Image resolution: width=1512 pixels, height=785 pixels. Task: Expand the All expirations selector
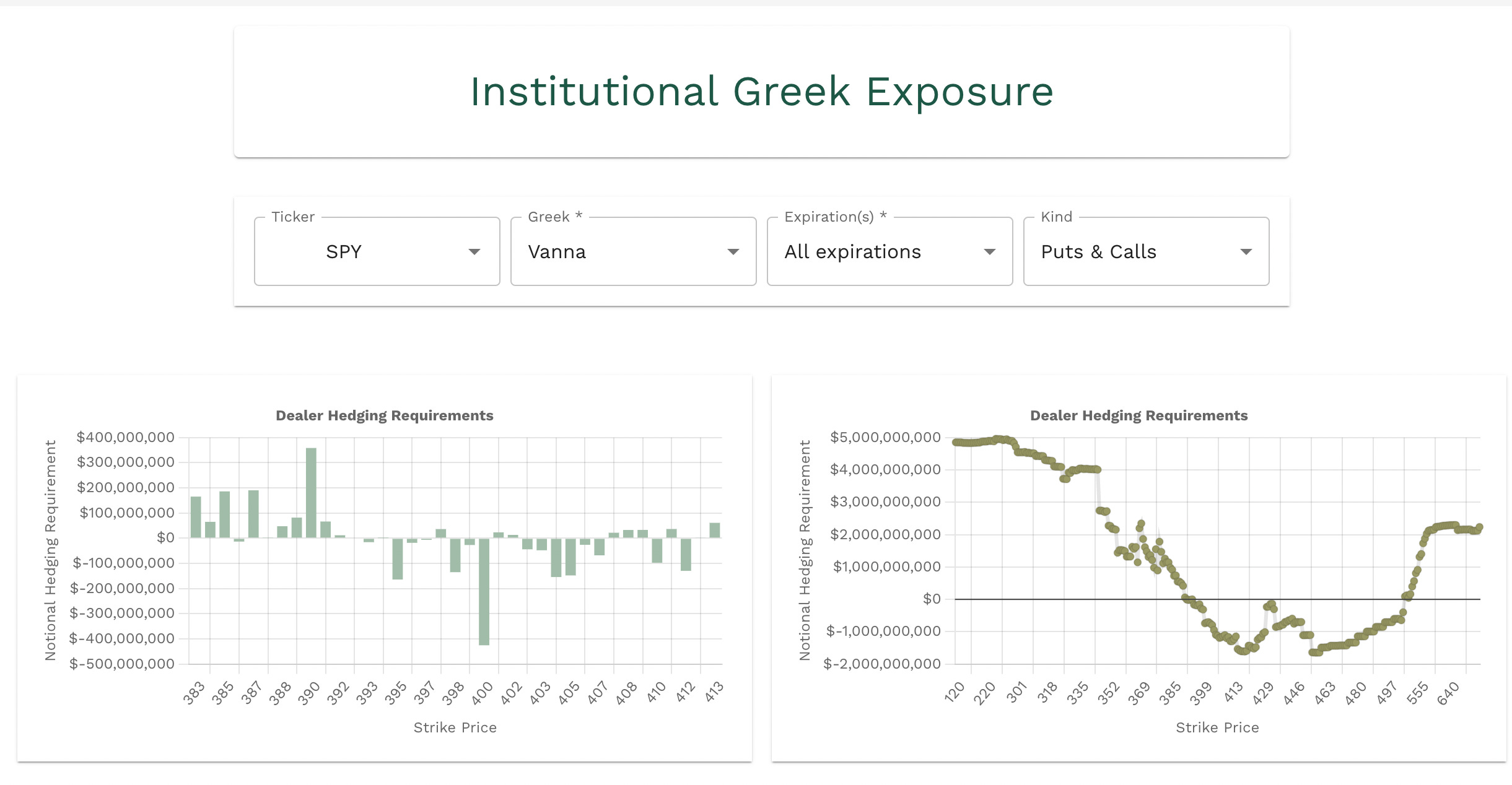pos(852,252)
